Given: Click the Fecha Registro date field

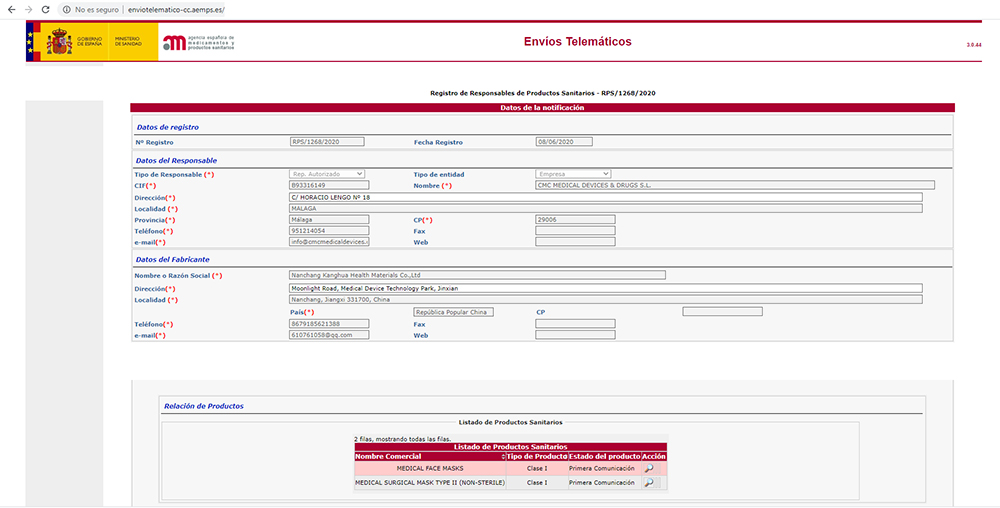Looking at the screenshot, I should click(564, 142).
